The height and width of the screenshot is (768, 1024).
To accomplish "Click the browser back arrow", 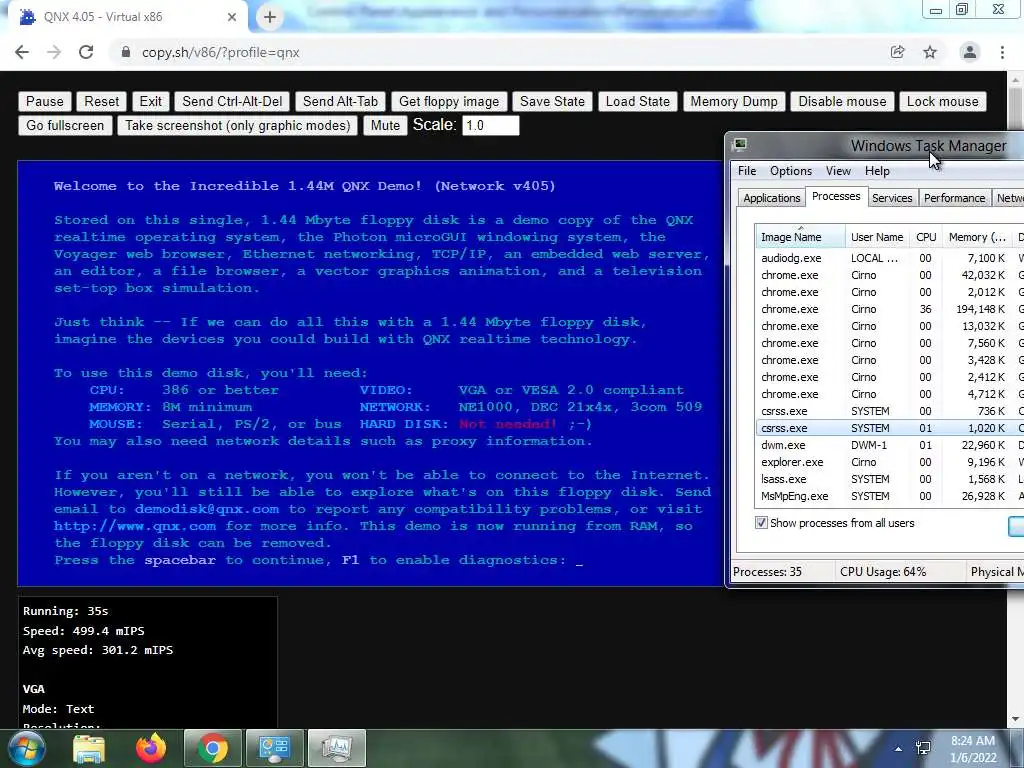I will pyautogui.click(x=22, y=52).
